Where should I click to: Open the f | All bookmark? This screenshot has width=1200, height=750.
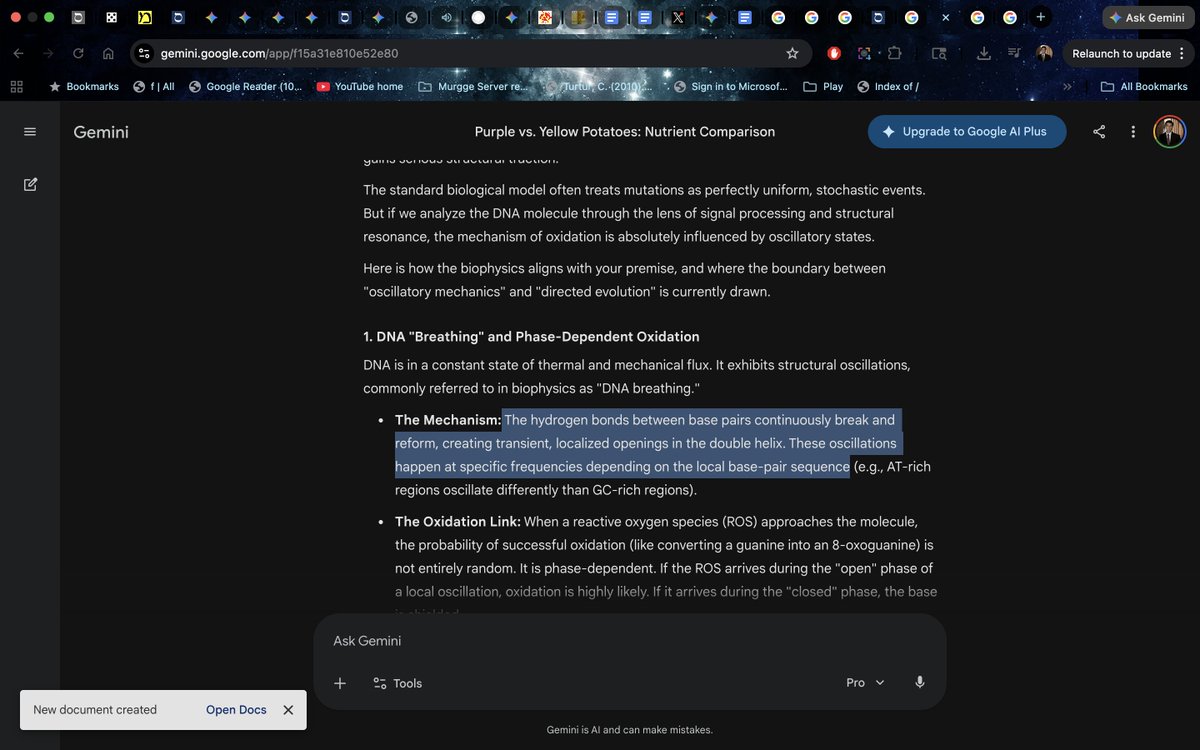[x=154, y=87]
